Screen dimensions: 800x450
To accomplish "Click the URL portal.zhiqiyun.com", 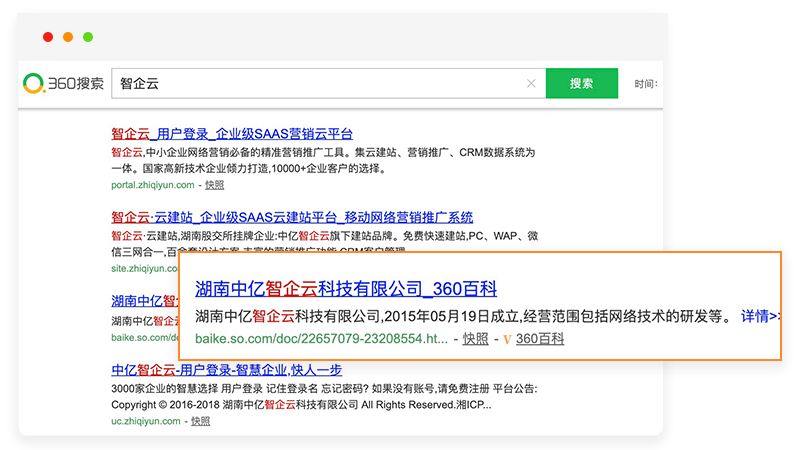I will pos(153,185).
